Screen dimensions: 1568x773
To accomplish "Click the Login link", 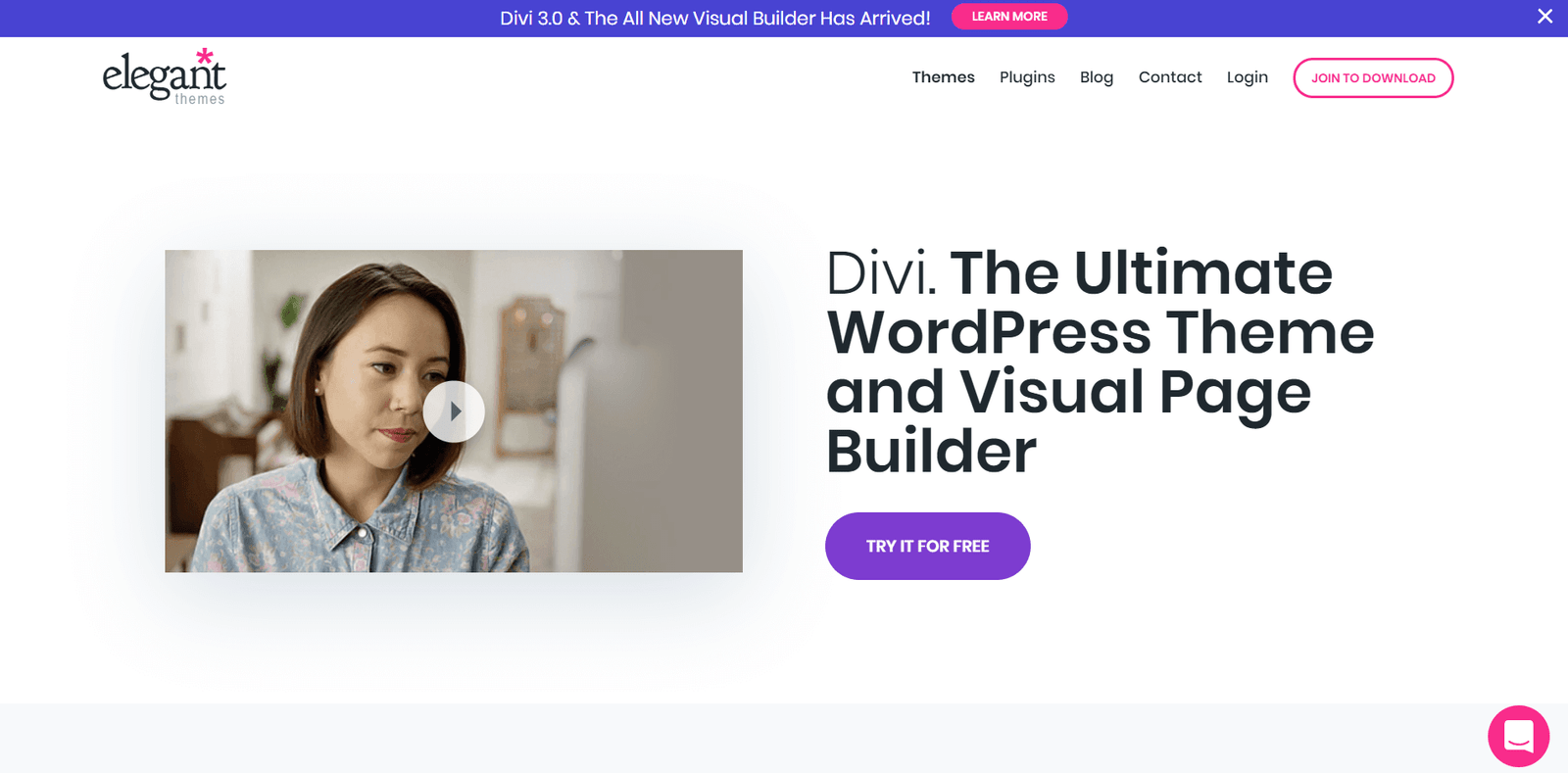I will click(x=1247, y=77).
